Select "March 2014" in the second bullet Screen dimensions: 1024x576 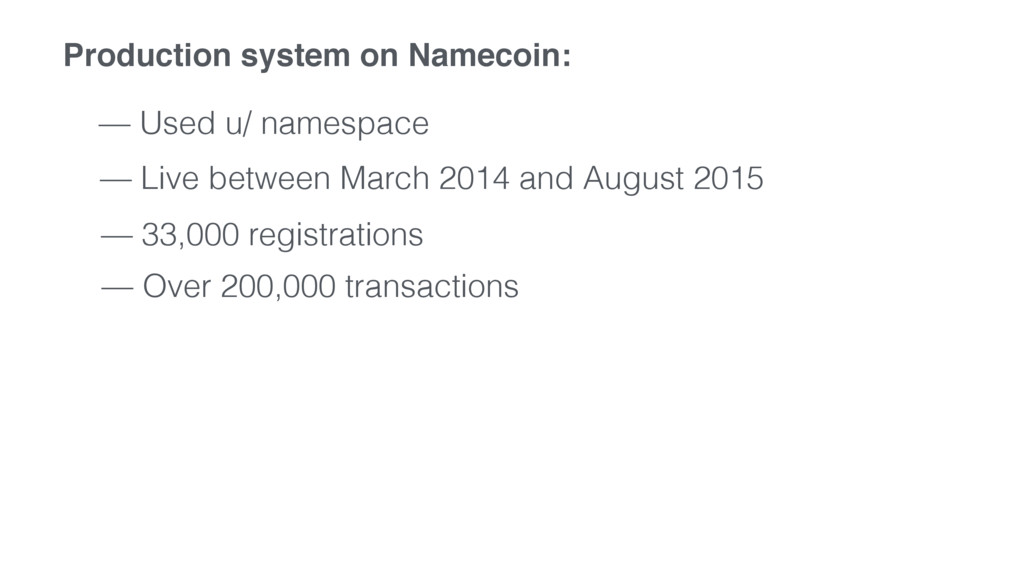(x=424, y=178)
